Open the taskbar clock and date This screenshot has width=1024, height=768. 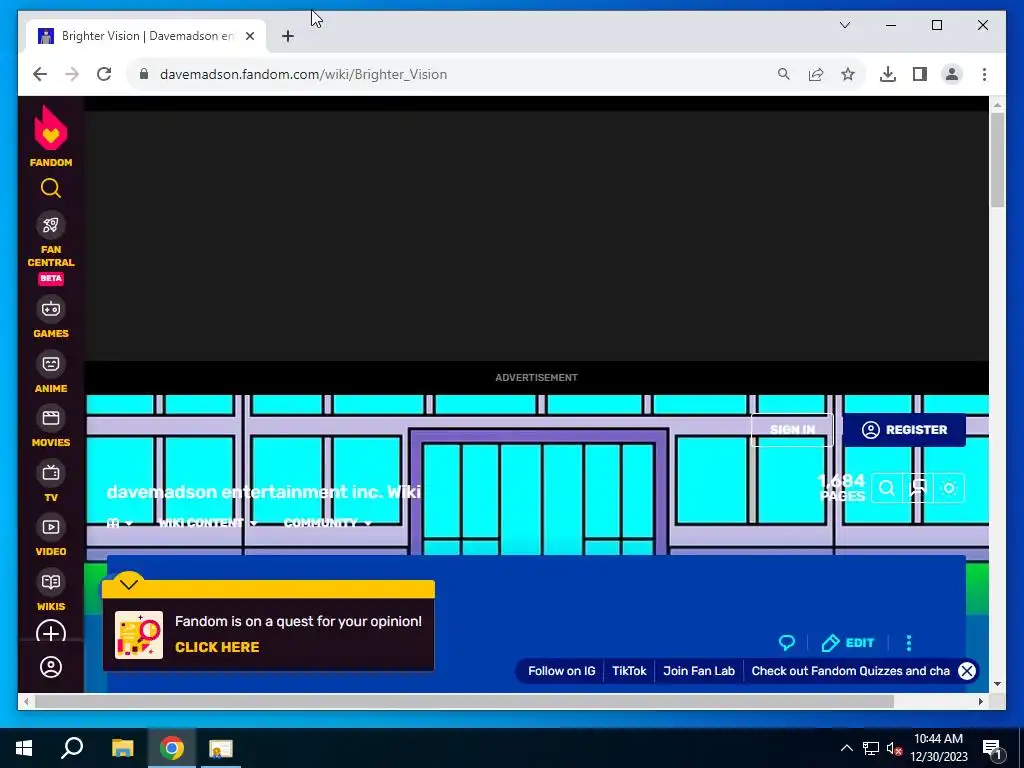[938, 748]
